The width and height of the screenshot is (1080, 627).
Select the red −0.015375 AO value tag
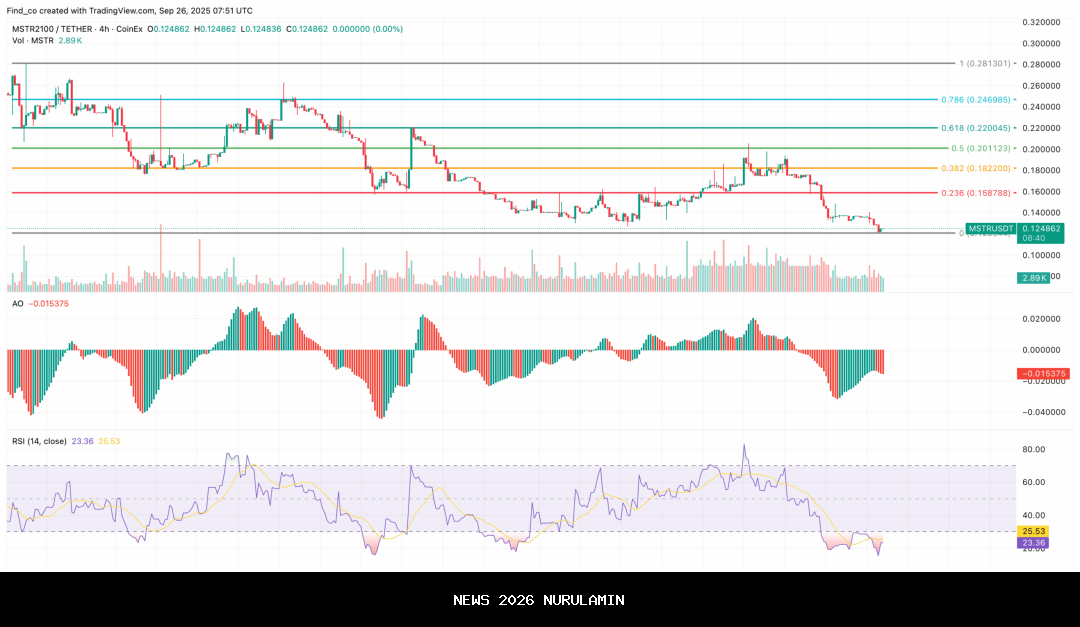1042,373
